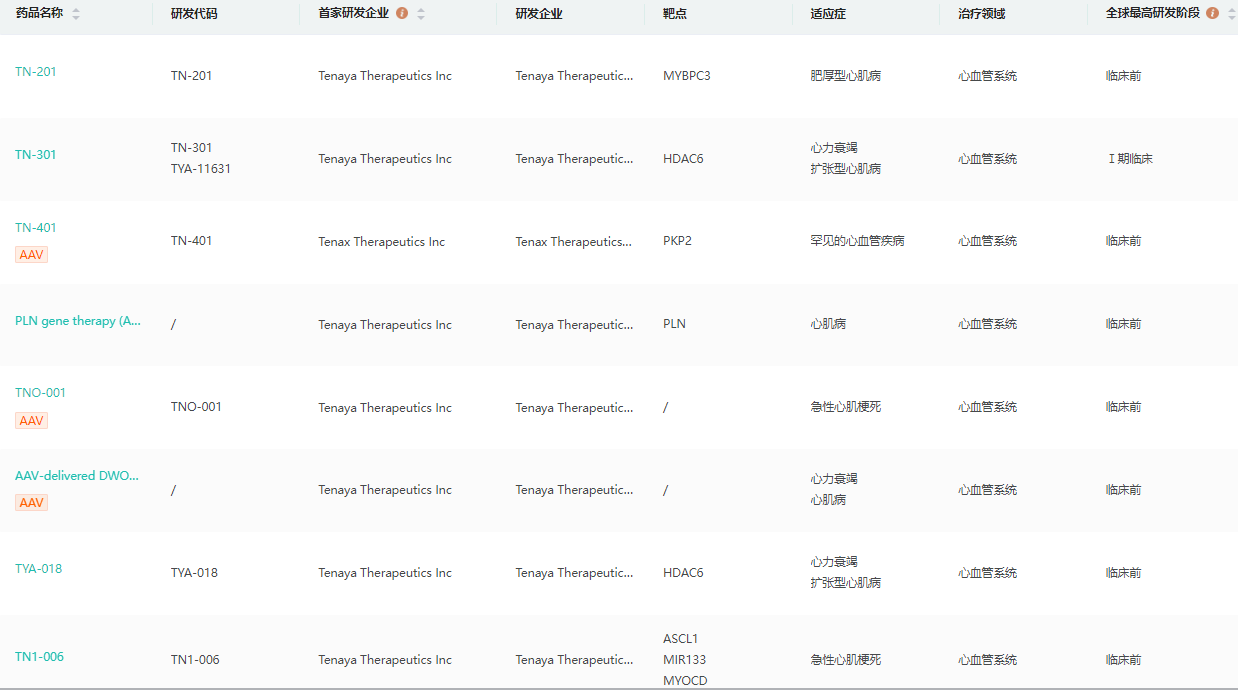Screen dimensions: 1238x690
Task: Open TNO-001 drug link
Action: (x=40, y=393)
